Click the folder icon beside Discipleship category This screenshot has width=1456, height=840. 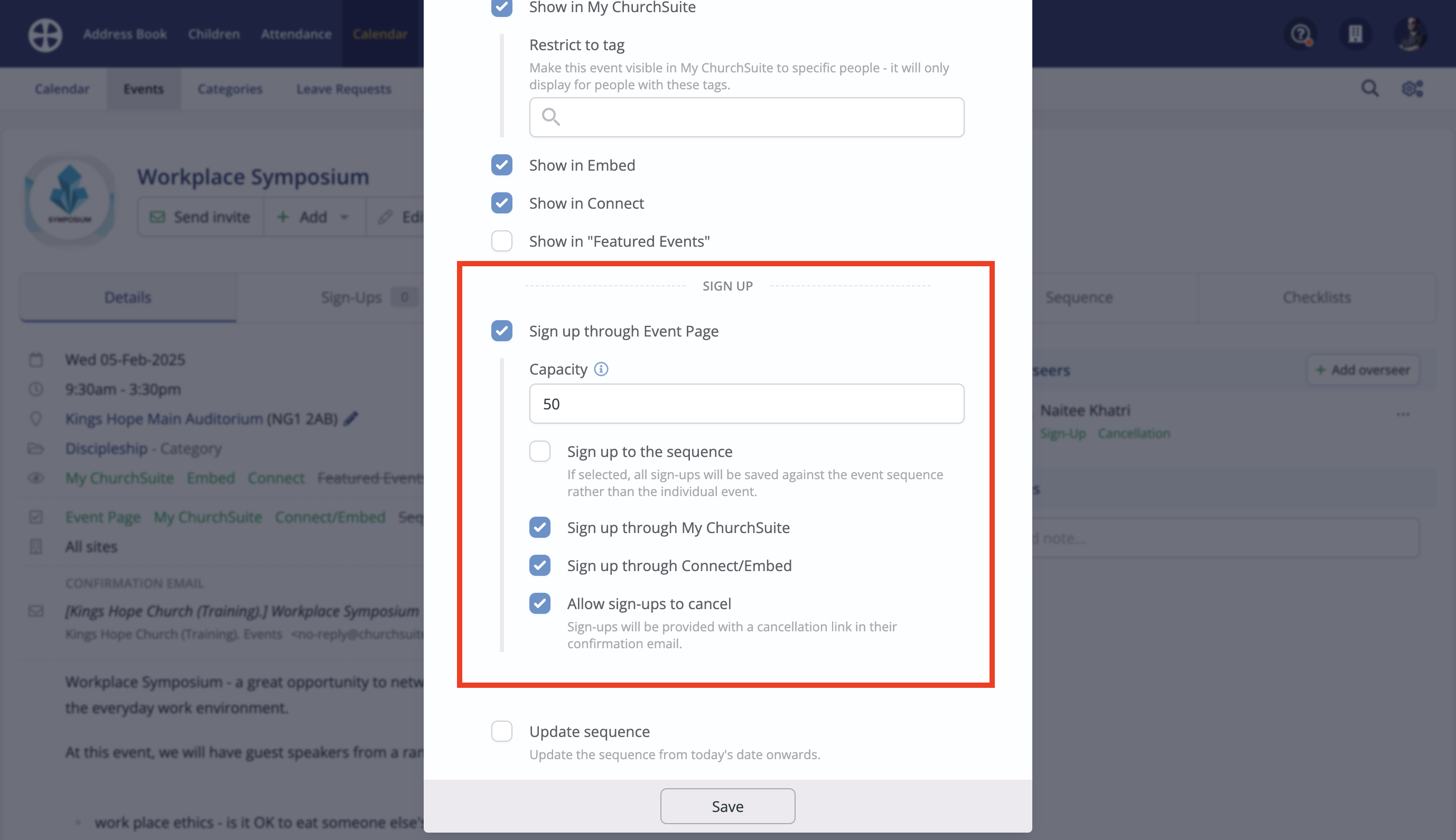coord(36,449)
